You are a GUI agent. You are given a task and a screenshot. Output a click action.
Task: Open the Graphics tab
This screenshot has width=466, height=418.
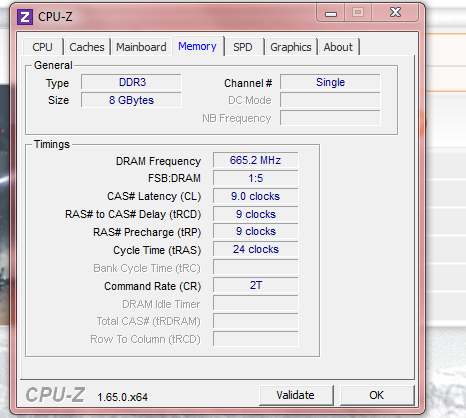click(x=291, y=47)
